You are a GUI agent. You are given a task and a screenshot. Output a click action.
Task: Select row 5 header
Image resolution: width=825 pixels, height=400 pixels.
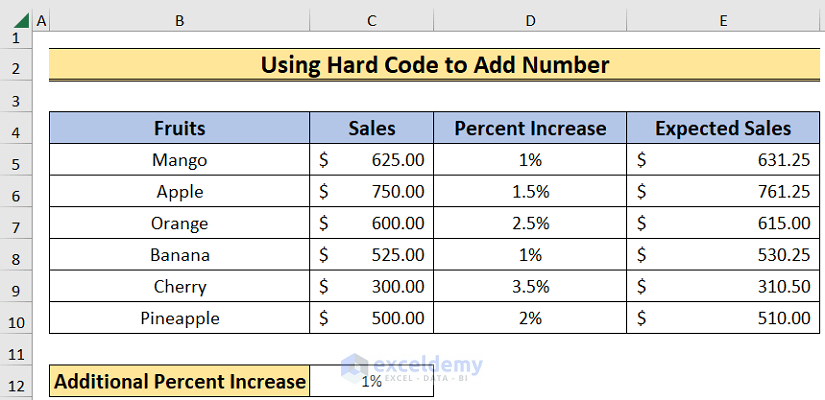click(16, 160)
